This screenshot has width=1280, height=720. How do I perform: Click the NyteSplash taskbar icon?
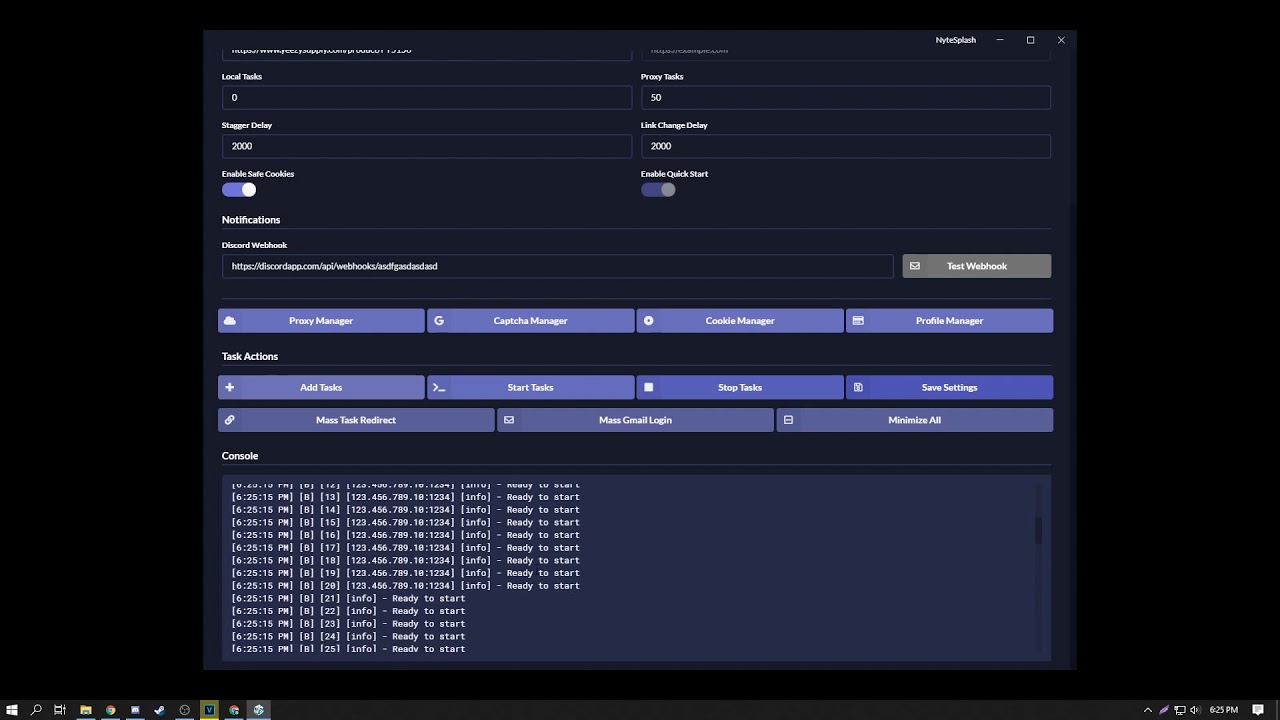258,710
